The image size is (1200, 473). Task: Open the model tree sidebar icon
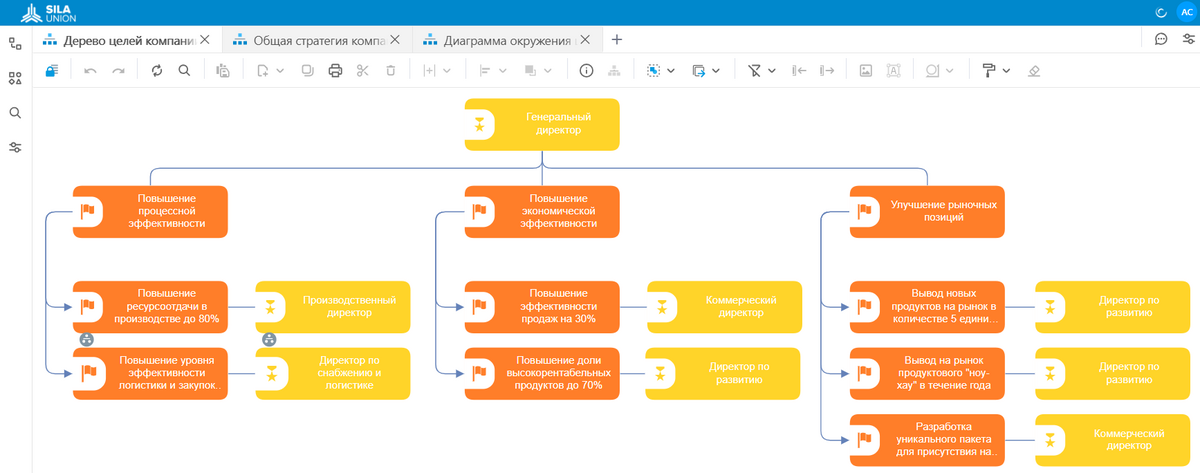click(x=15, y=43)
